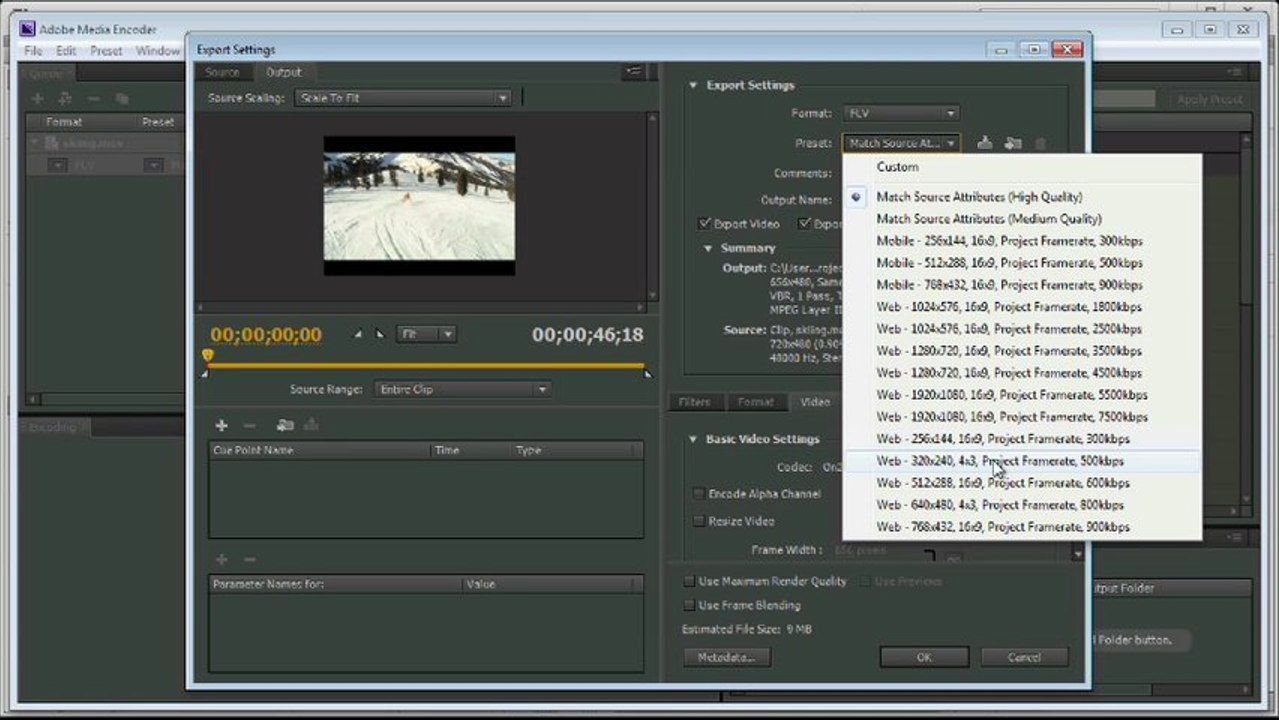
Task: Click the OK button
Action: click(x=923, y=657)
